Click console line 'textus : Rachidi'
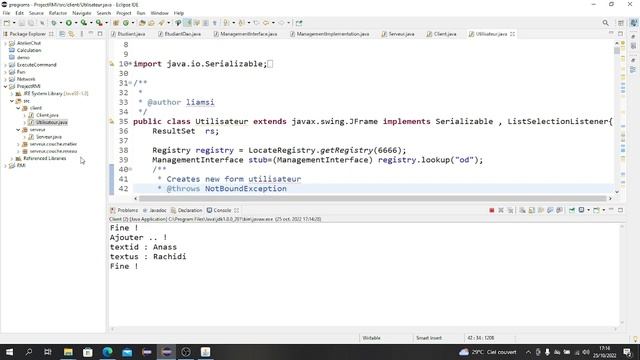Screen dimensions: 640x360 [x=148, y=257]
